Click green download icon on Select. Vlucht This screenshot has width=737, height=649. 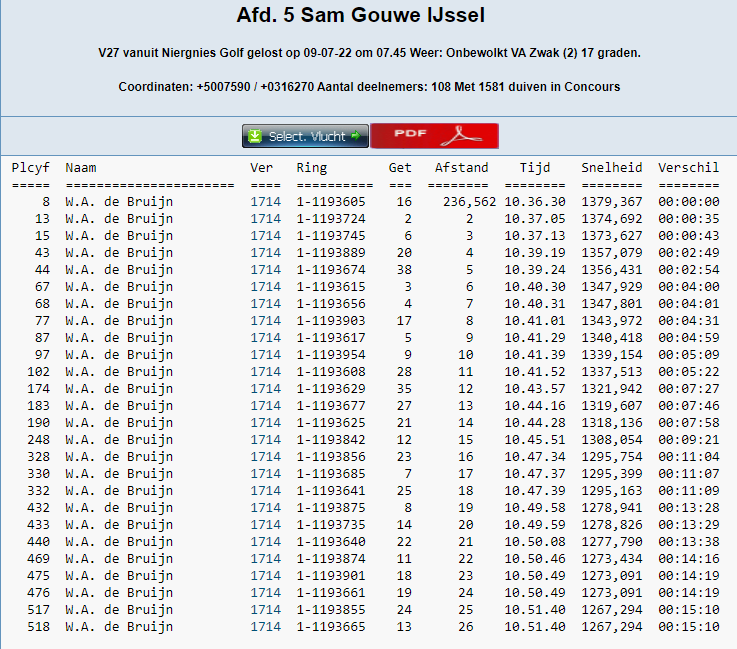coord(256,136)
